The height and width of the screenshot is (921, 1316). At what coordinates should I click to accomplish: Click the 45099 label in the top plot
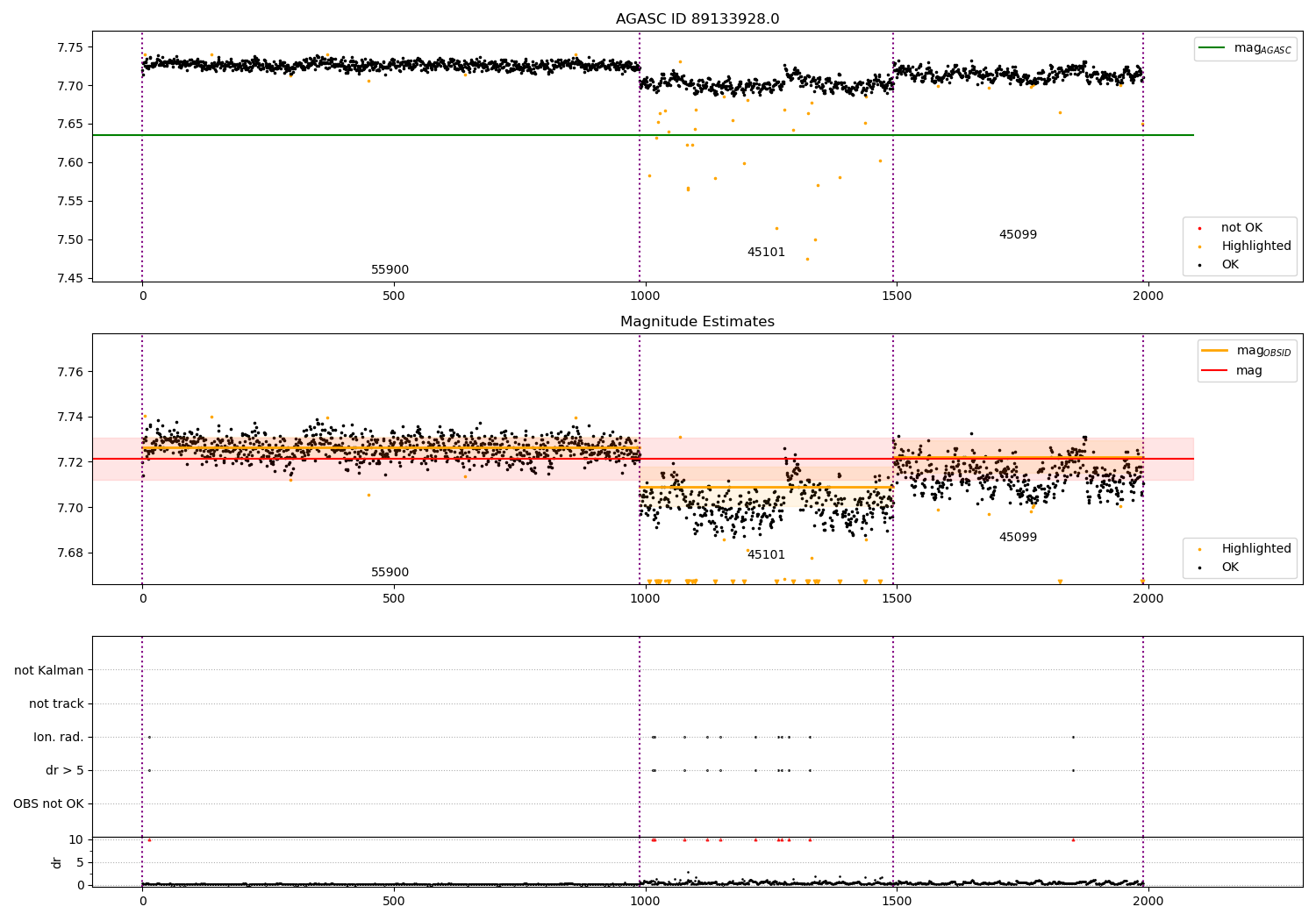pyautogui.click(x=1018, y=235)
